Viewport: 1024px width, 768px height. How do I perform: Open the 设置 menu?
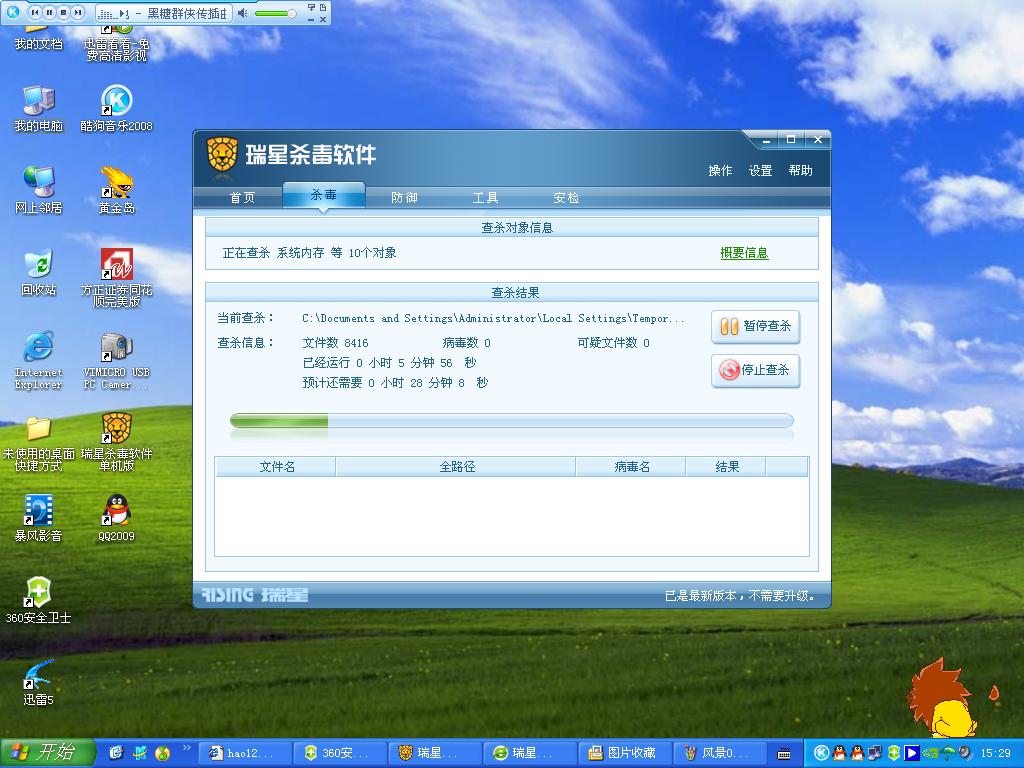[760, 170]
